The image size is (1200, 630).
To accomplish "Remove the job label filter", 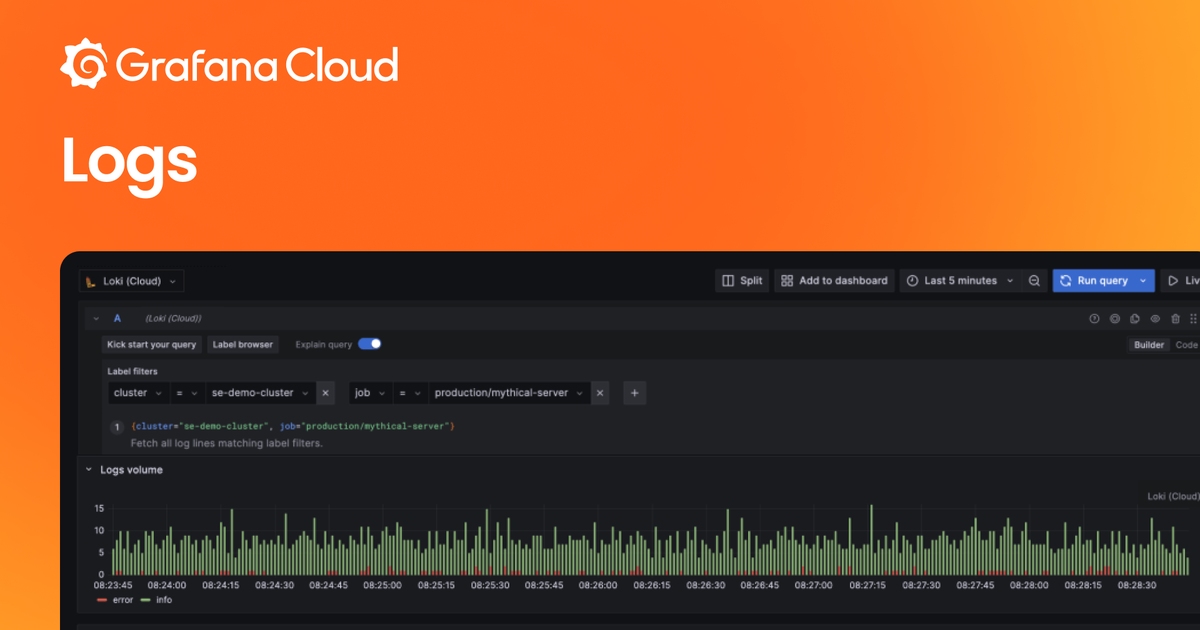I will point(600,393).
